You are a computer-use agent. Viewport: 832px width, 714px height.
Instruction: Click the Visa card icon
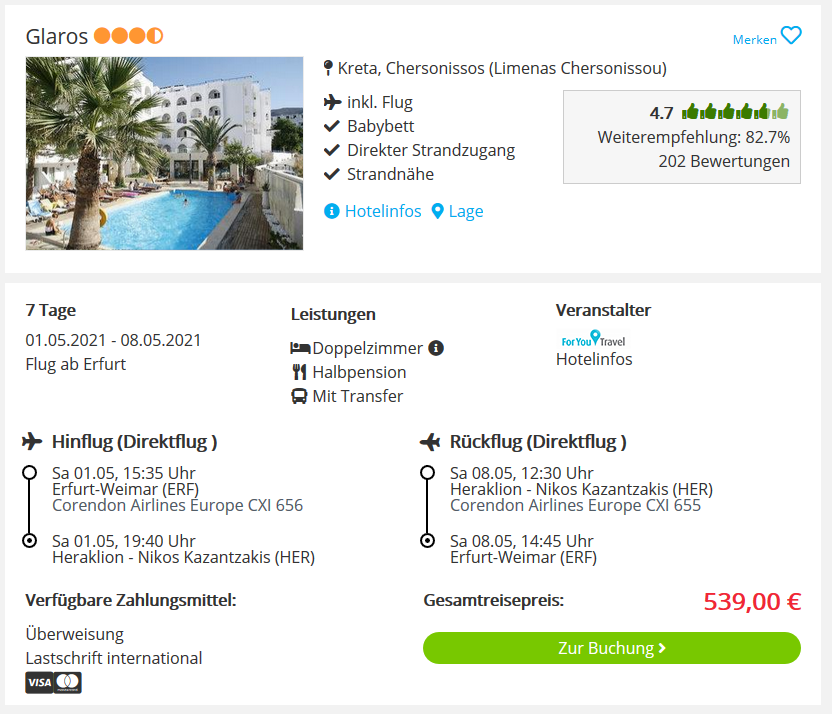point(39,683)
